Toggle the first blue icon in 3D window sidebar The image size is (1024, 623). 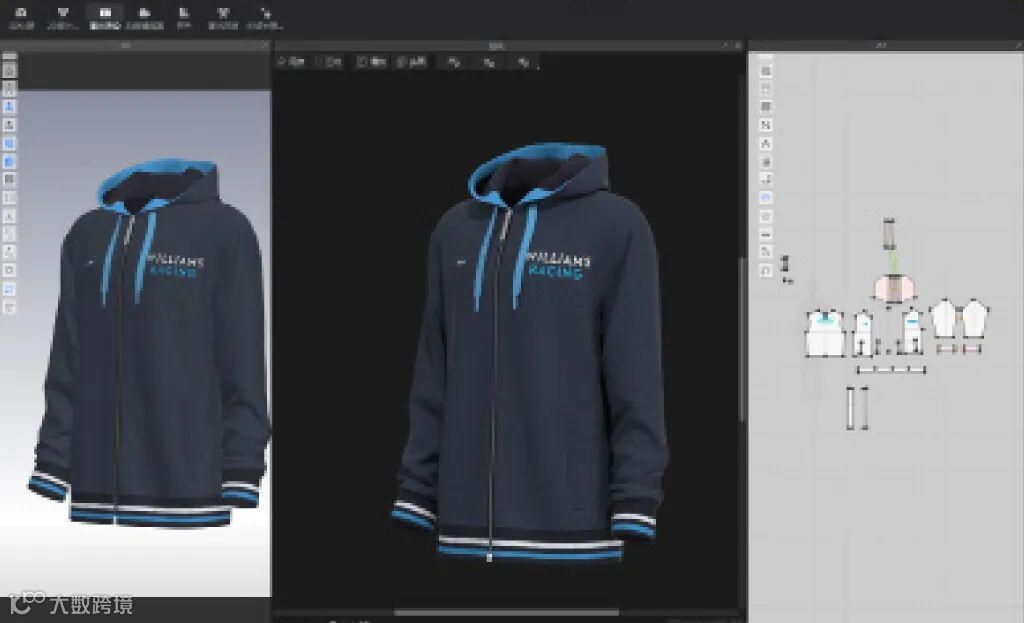click(x=9, y=106)
